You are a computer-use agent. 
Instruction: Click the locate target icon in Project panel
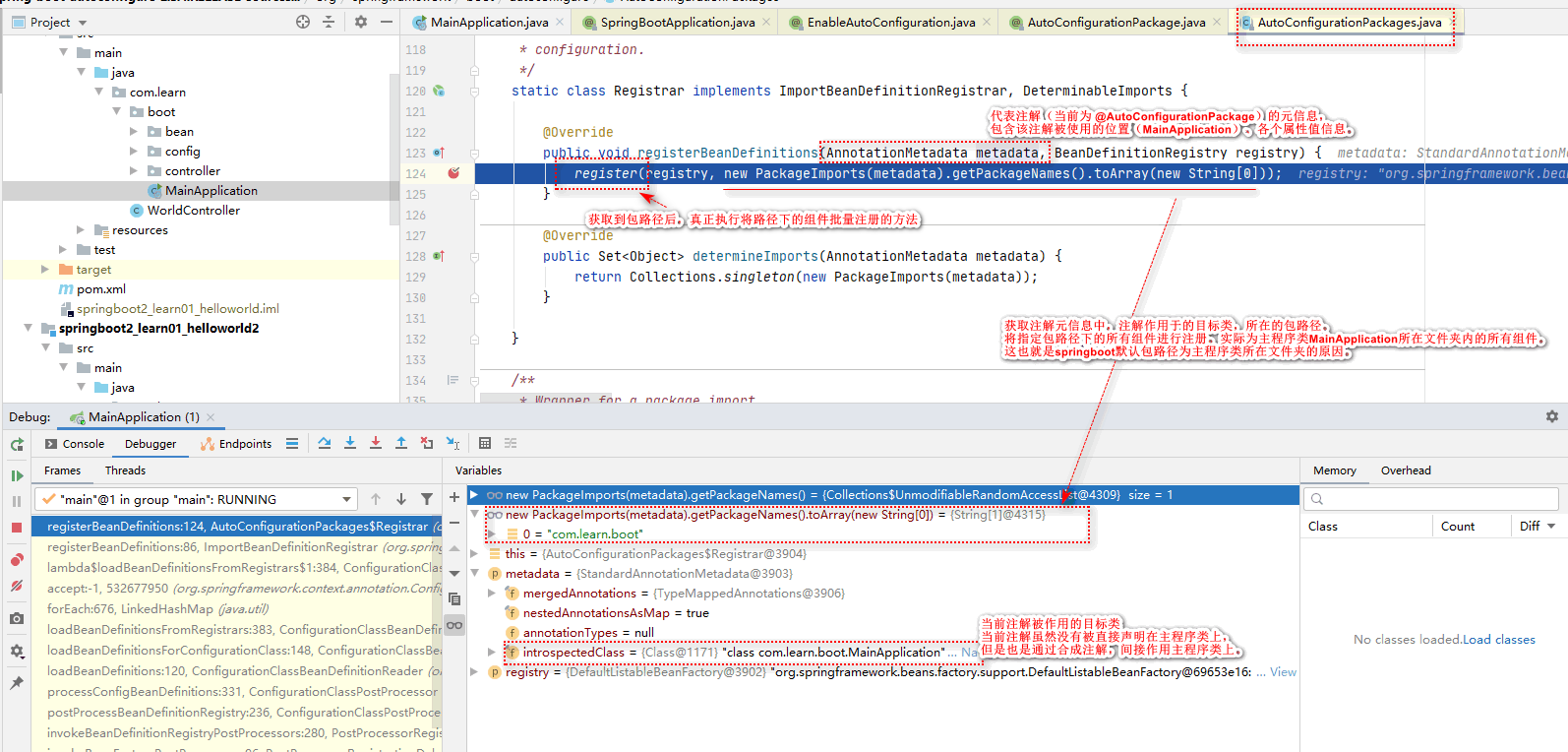303,22
